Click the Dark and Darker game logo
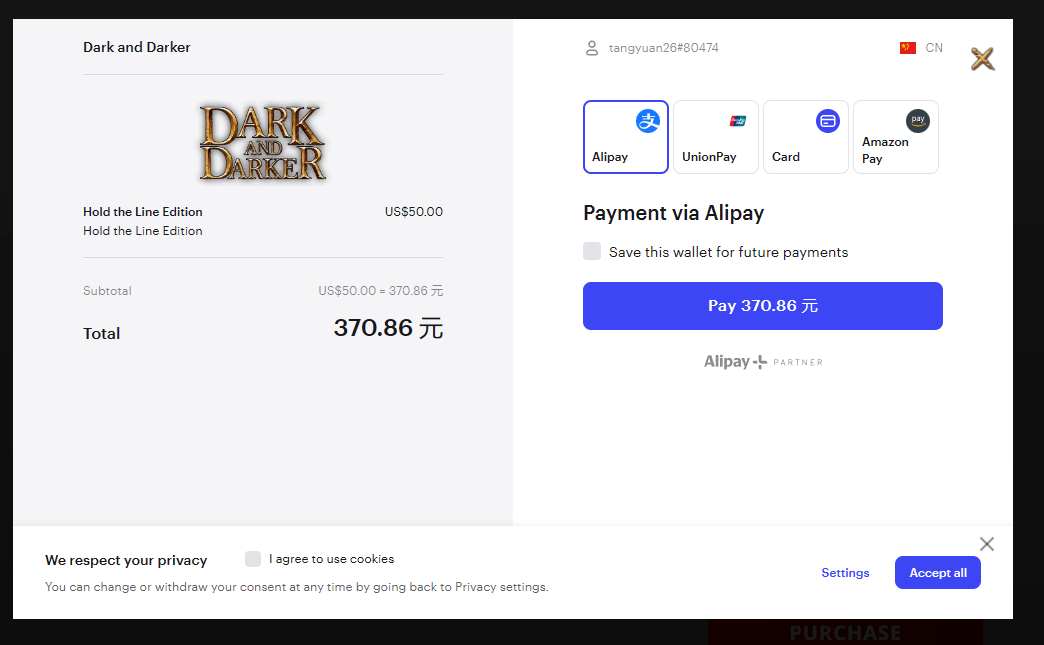 click(x=263, y=142)
